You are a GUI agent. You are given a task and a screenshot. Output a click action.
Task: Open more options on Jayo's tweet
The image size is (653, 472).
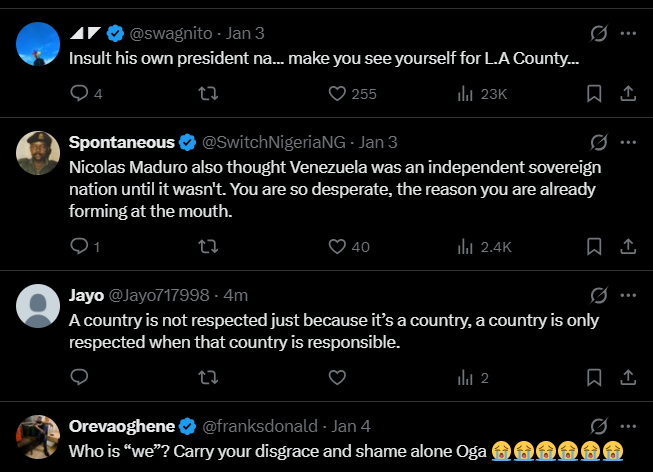coord(628,295)
